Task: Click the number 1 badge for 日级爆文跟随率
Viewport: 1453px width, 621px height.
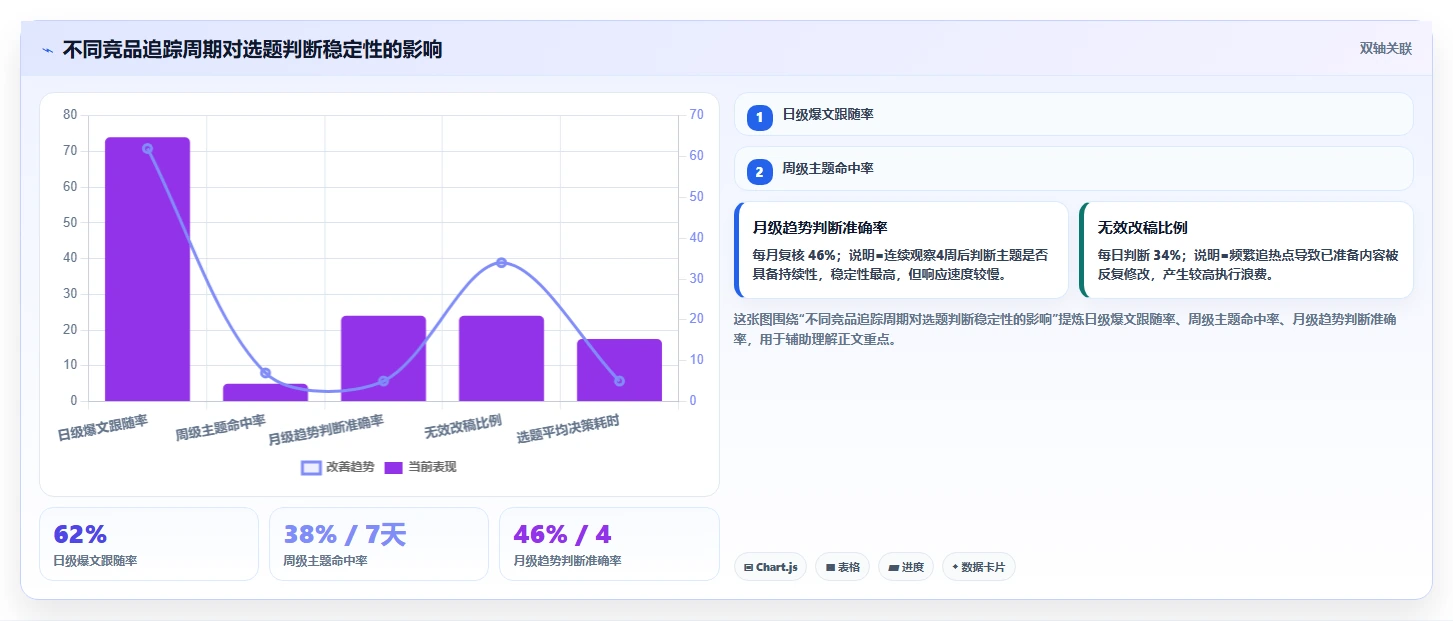Action: click(x=759, y=116)
